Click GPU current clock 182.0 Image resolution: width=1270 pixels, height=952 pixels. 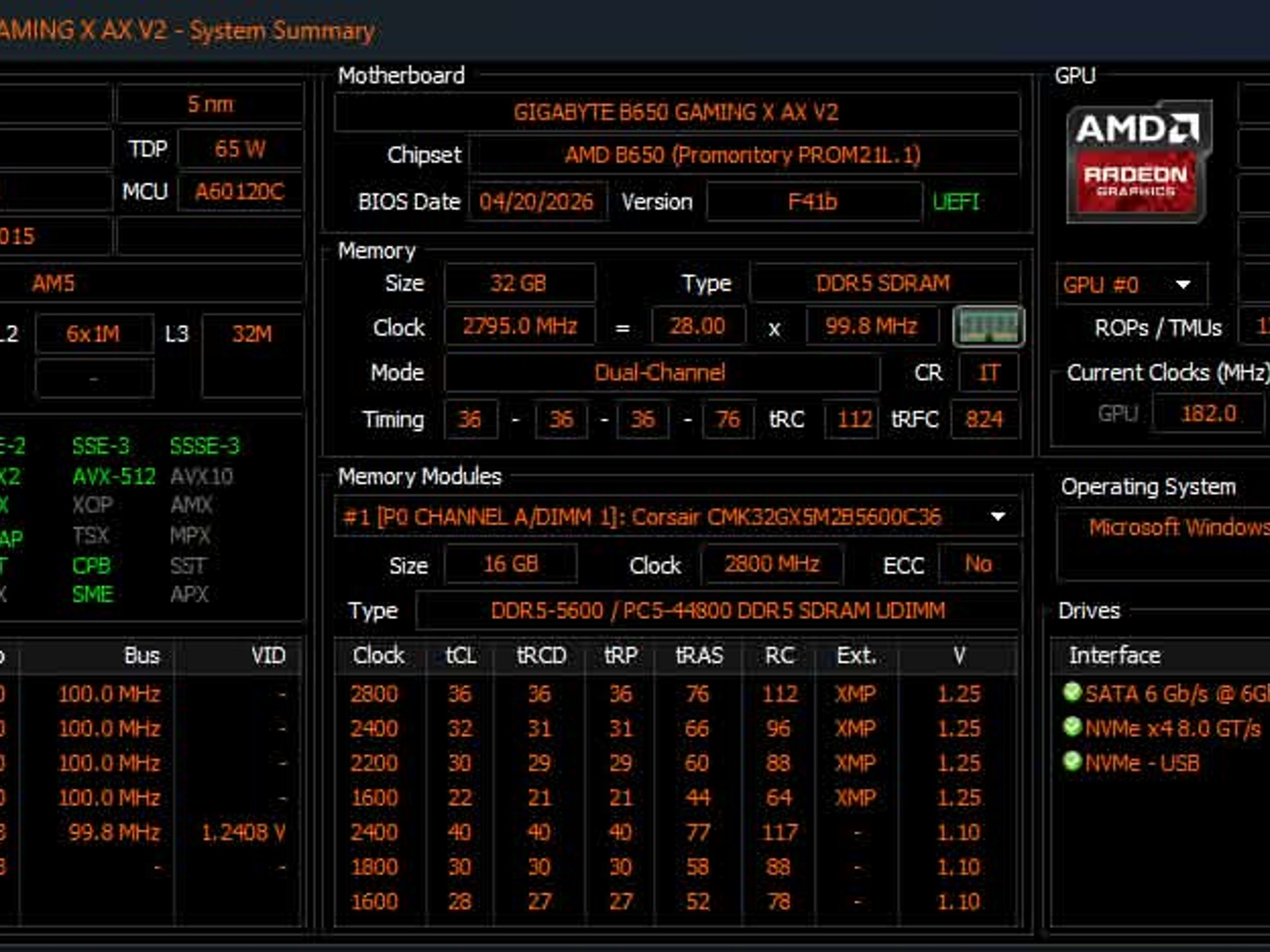pos(1209,413)
